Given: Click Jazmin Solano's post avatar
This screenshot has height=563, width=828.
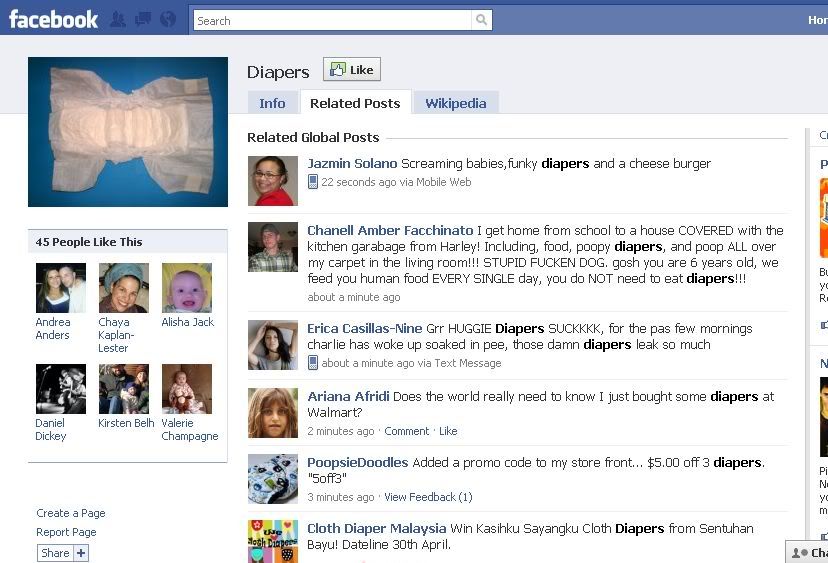Looking at the screenshot, I should click(x=273, y=181).
